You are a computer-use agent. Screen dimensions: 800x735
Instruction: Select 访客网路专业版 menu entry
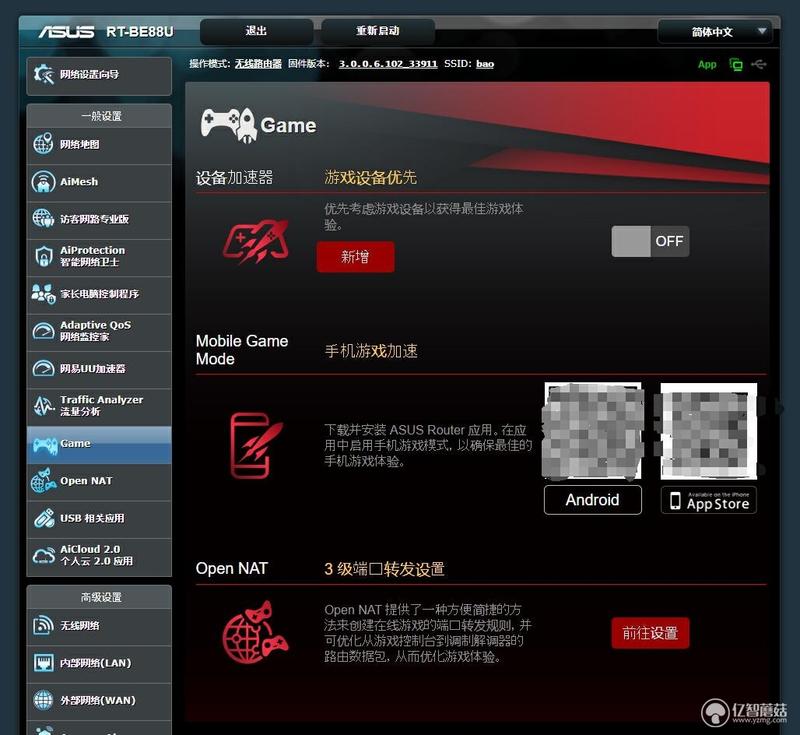coord(99,219)
